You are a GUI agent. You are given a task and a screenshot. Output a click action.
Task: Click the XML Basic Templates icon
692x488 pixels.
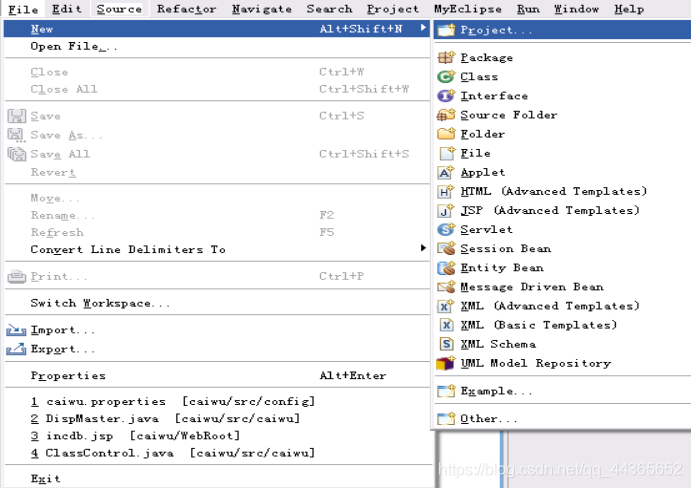coord(446,325)
